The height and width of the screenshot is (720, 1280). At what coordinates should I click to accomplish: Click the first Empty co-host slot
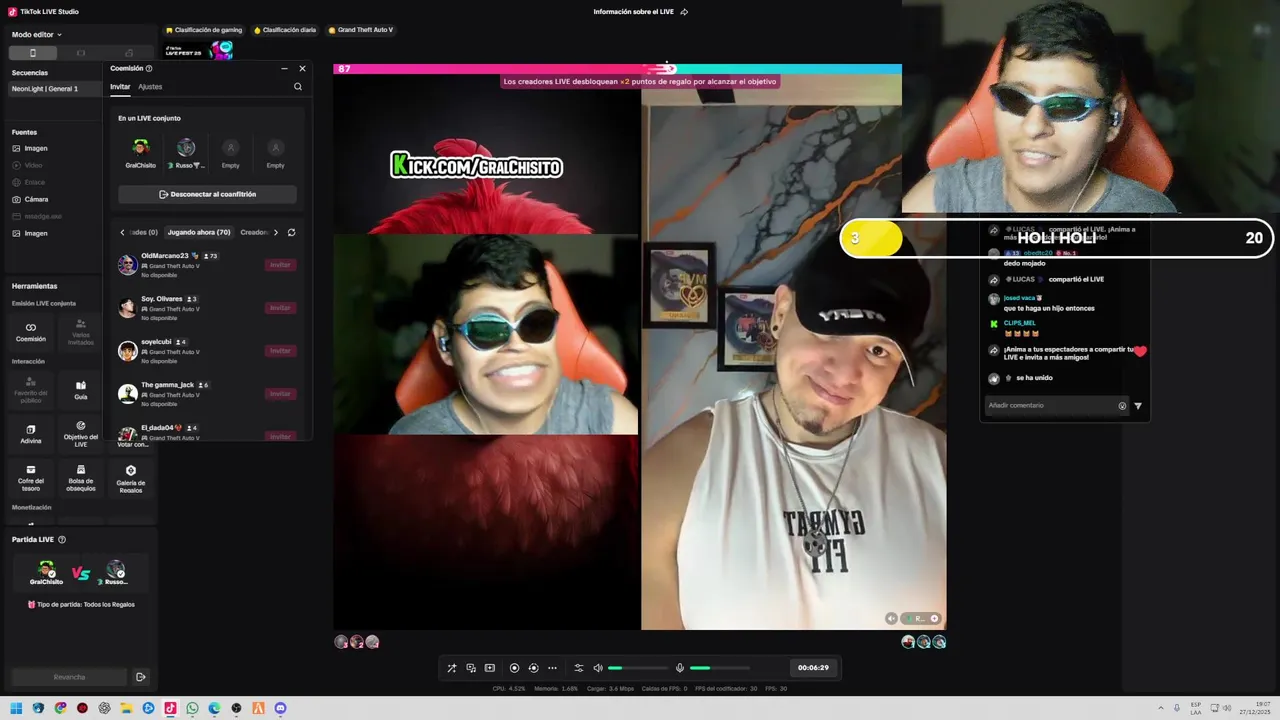pyautogui.click(x=231, y=149)
